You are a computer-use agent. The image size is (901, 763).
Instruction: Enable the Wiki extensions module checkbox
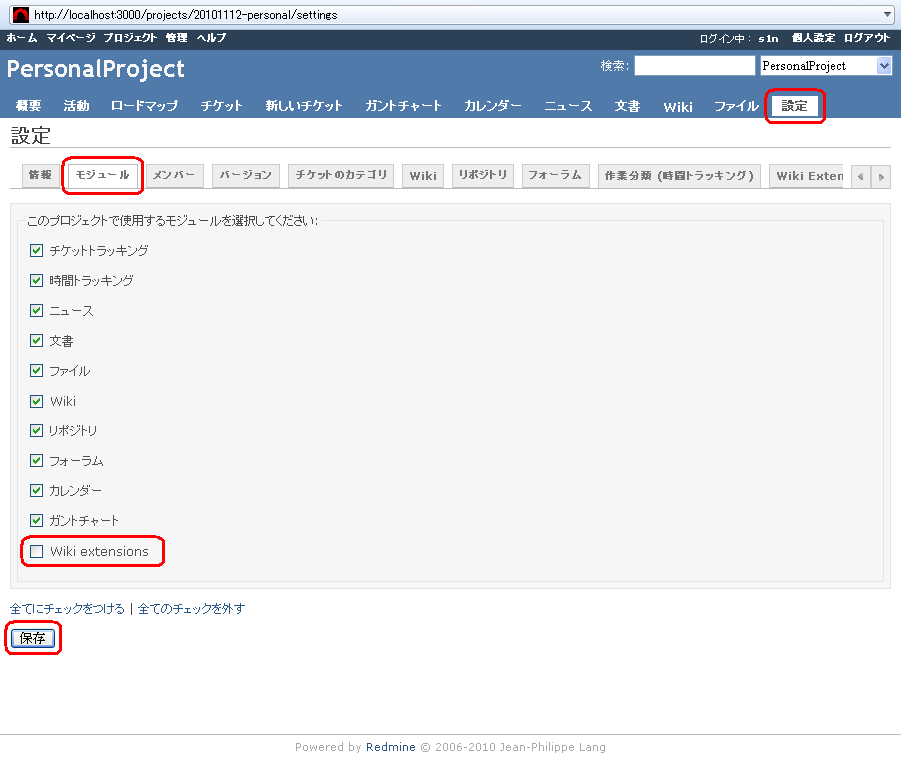point(37,551)
